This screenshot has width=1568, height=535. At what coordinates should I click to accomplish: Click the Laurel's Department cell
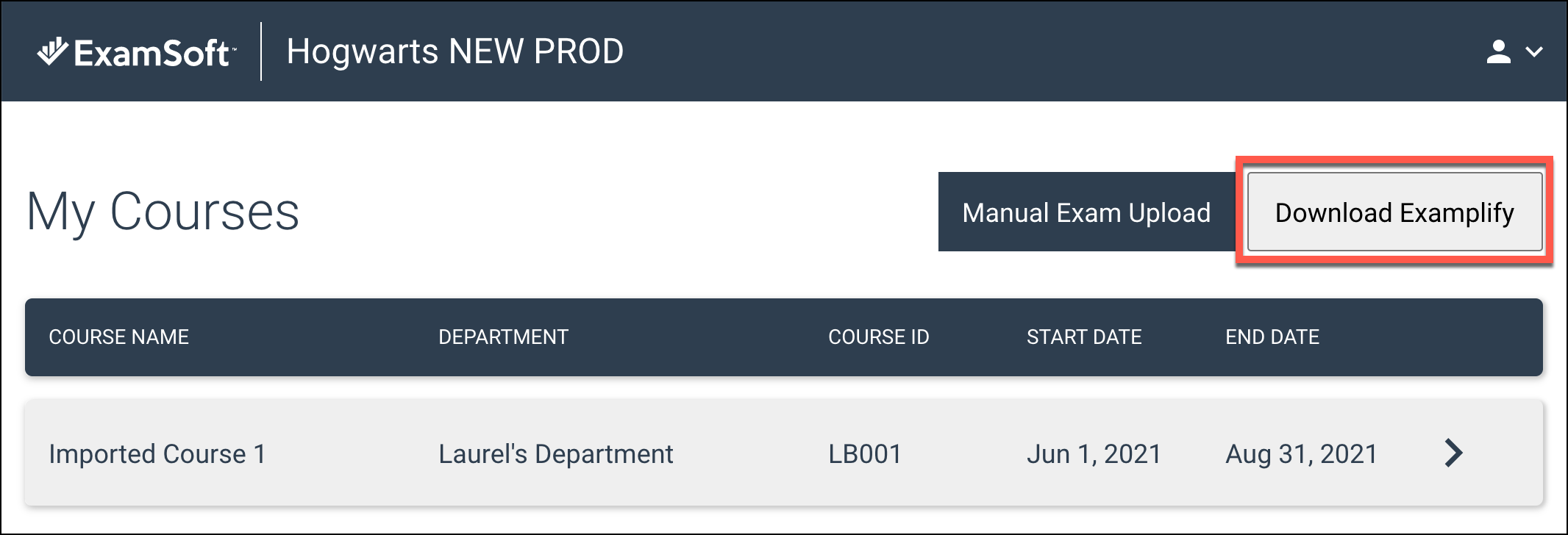[555, 454]
